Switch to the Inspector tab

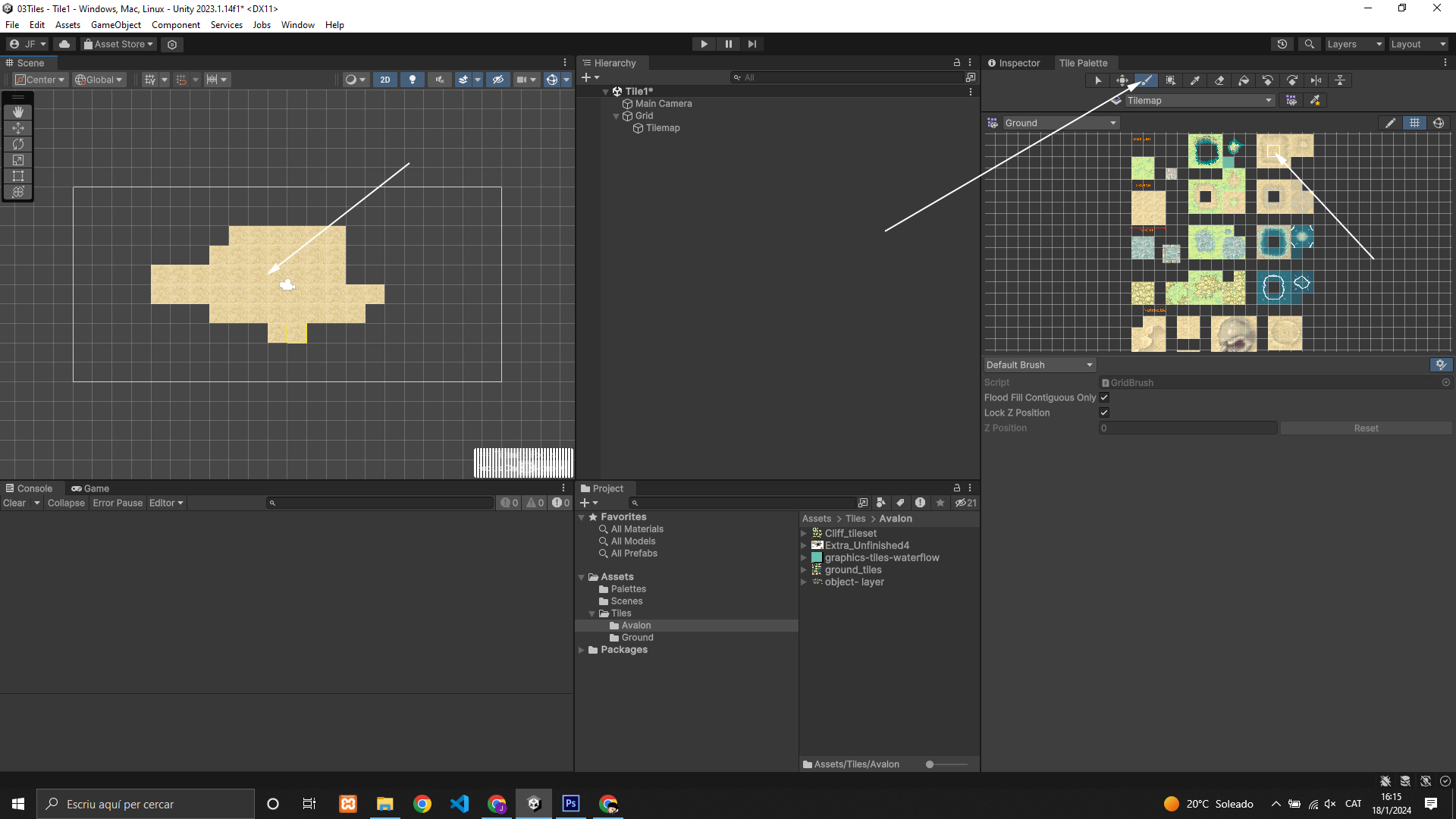1014,63
